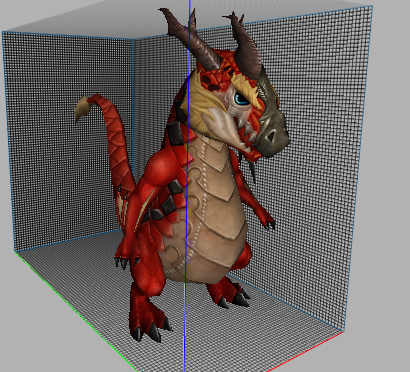Screen dimensions: 410x372
Task: Click the red axis line on the floor edge
Action: [x=305, y=351]
